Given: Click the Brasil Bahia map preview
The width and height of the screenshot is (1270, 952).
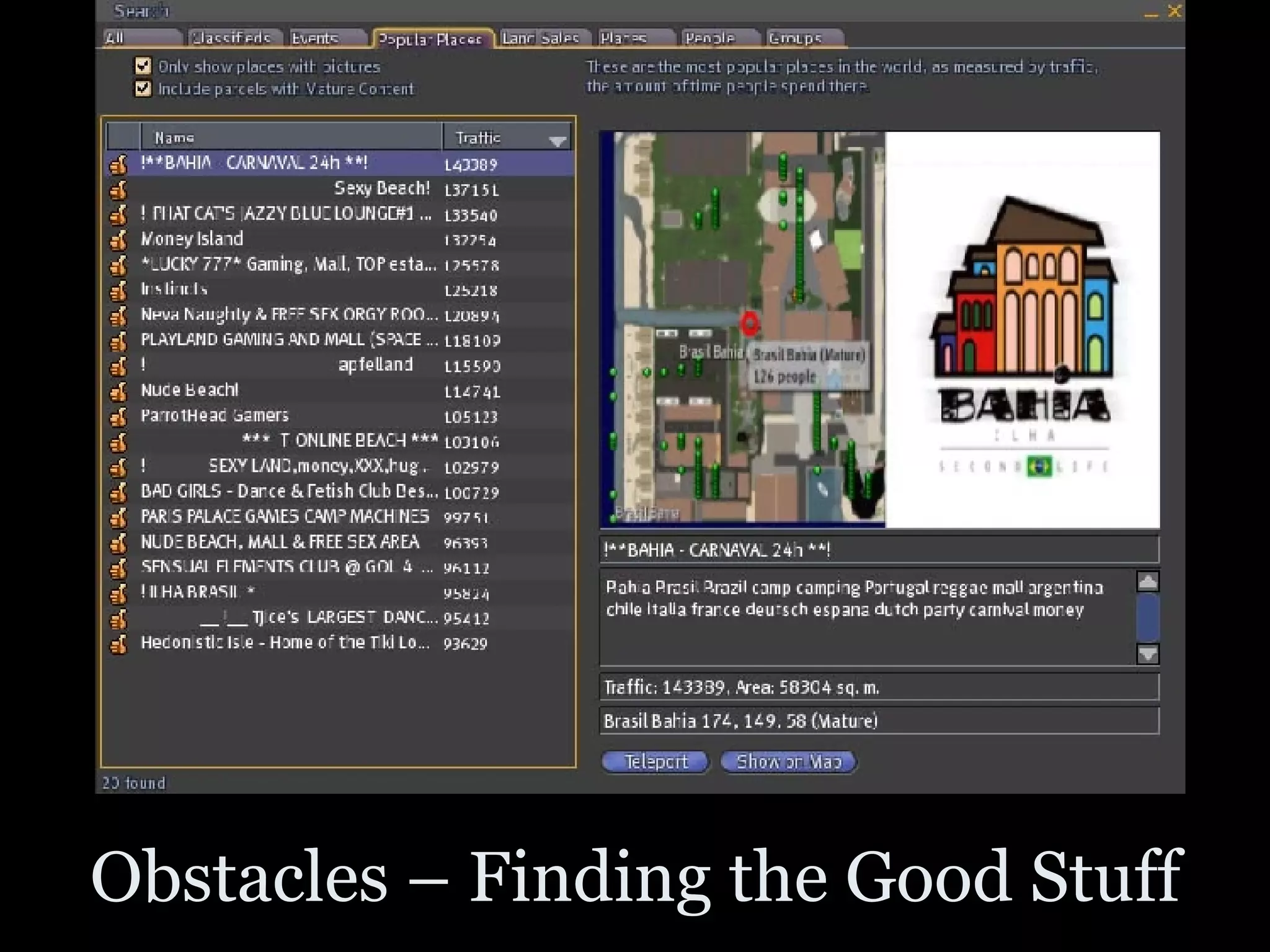Looking at the screenshot, I should tap(742, 330).
